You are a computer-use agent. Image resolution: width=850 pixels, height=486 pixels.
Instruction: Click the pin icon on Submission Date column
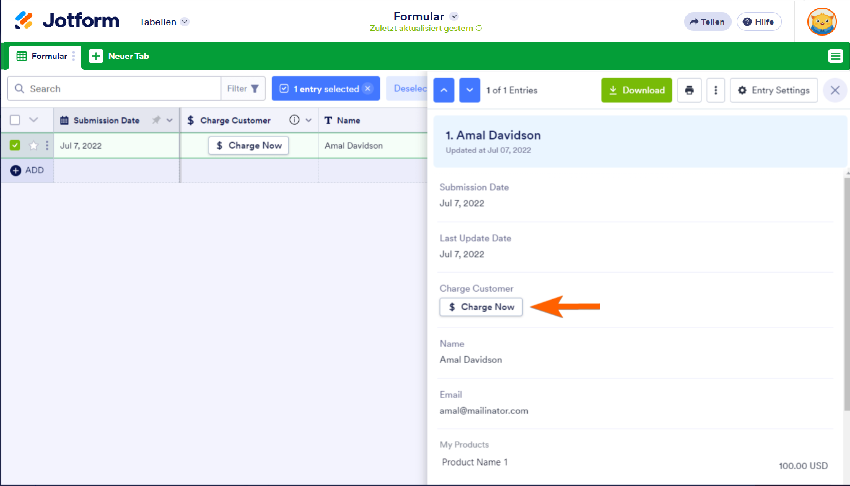(155, 120)
